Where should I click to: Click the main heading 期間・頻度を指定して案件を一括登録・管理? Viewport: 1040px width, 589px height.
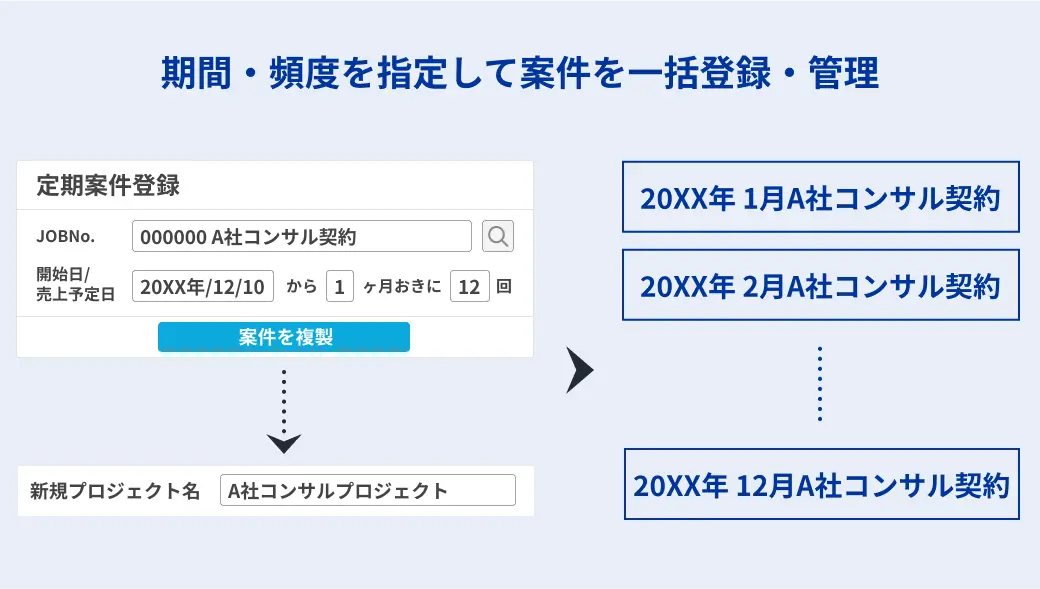520,72
